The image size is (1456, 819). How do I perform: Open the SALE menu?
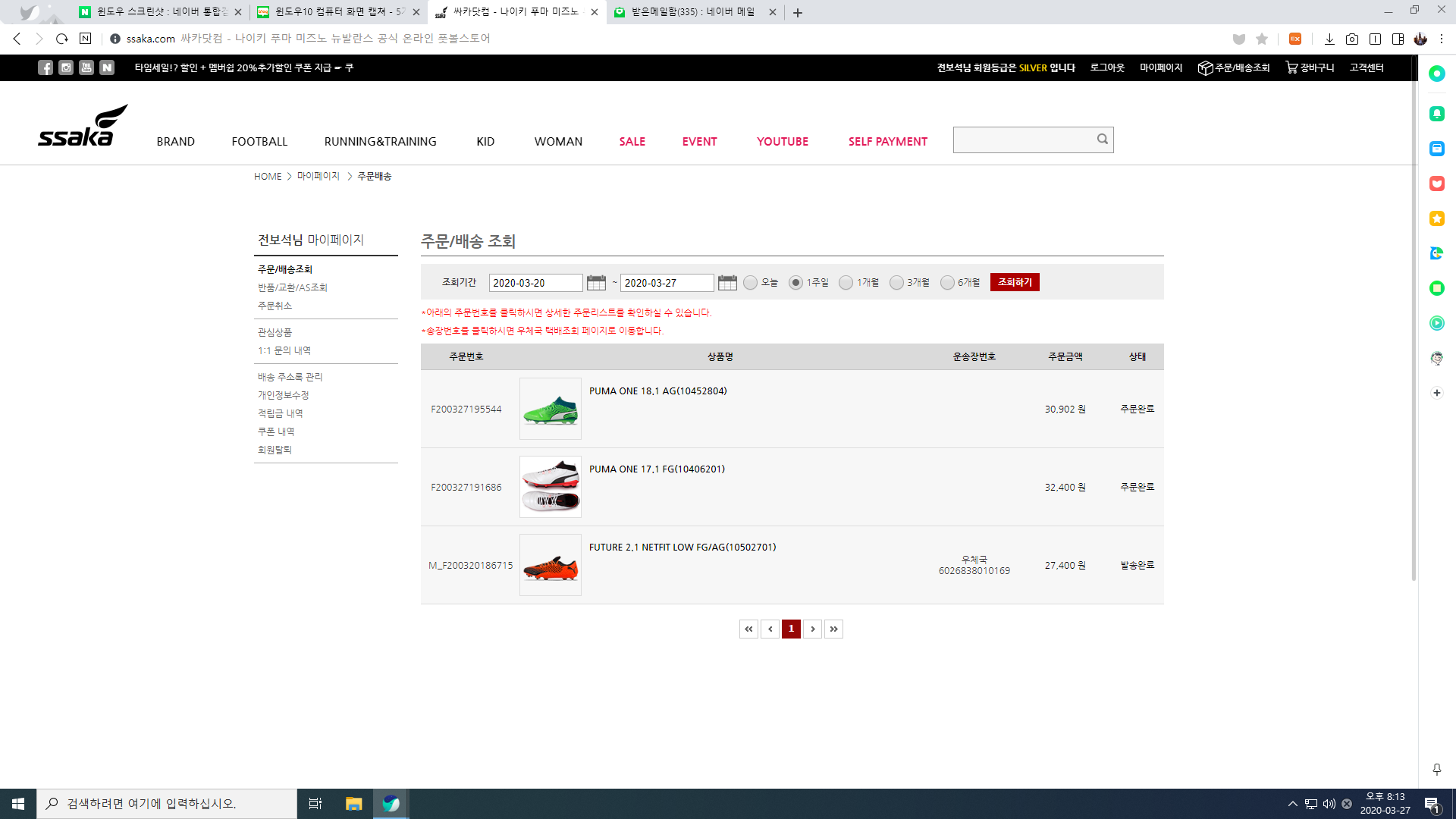pyautogui.click(x=632, y=142)
